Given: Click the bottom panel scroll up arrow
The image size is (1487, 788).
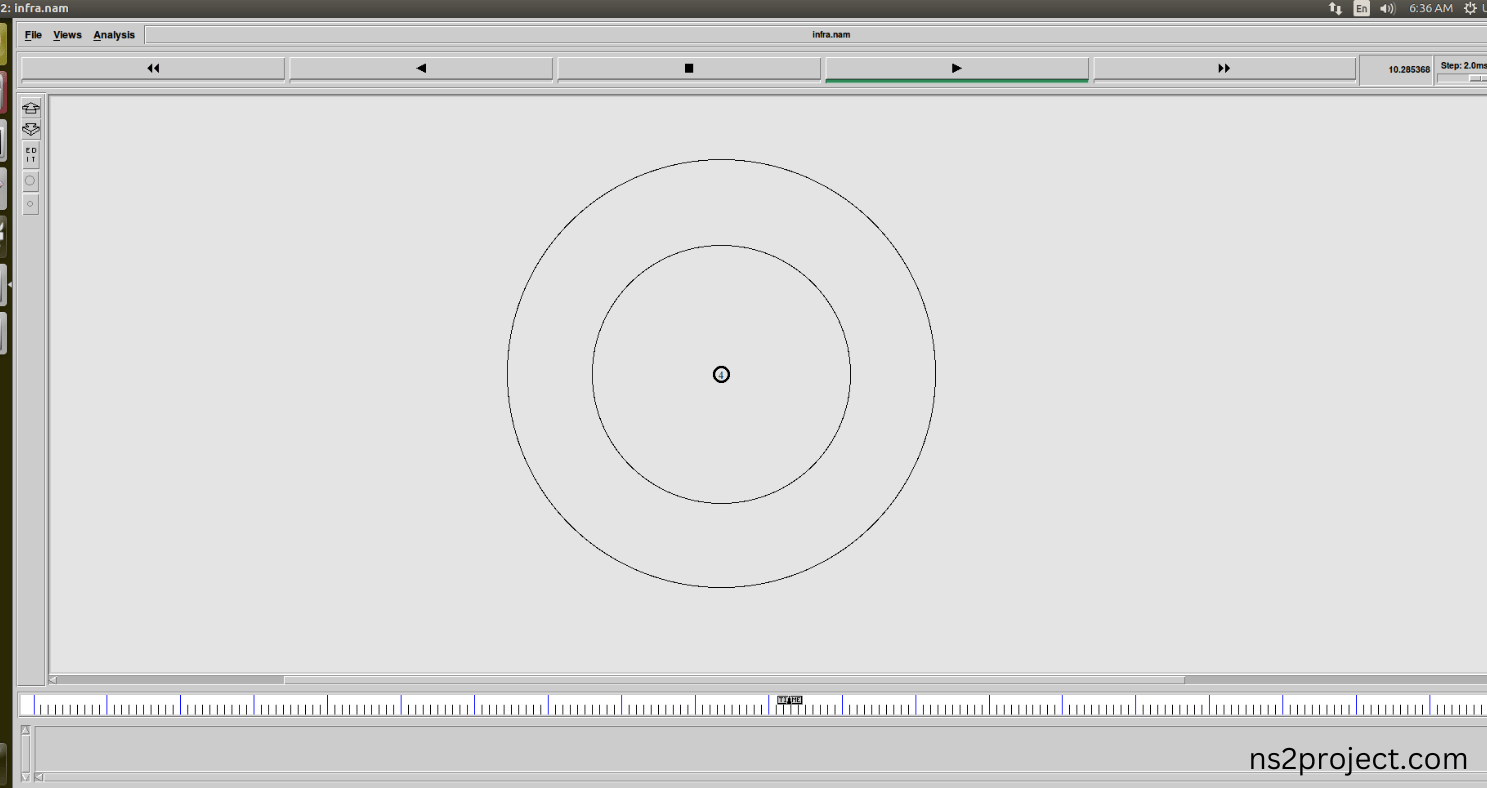Looking at the screenshot, I should click(x=26, y=732).
